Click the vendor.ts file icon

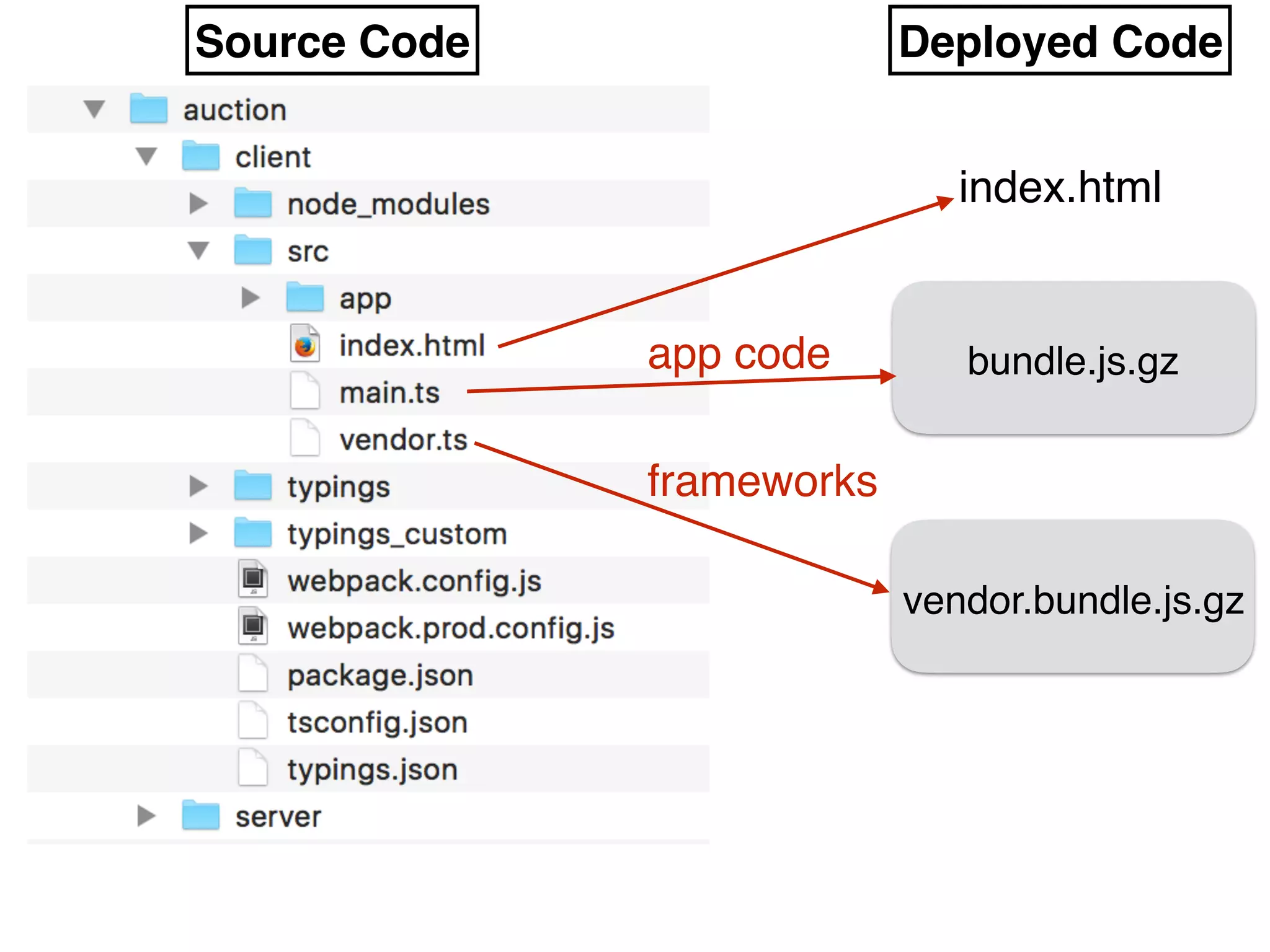tap(305, 438)
